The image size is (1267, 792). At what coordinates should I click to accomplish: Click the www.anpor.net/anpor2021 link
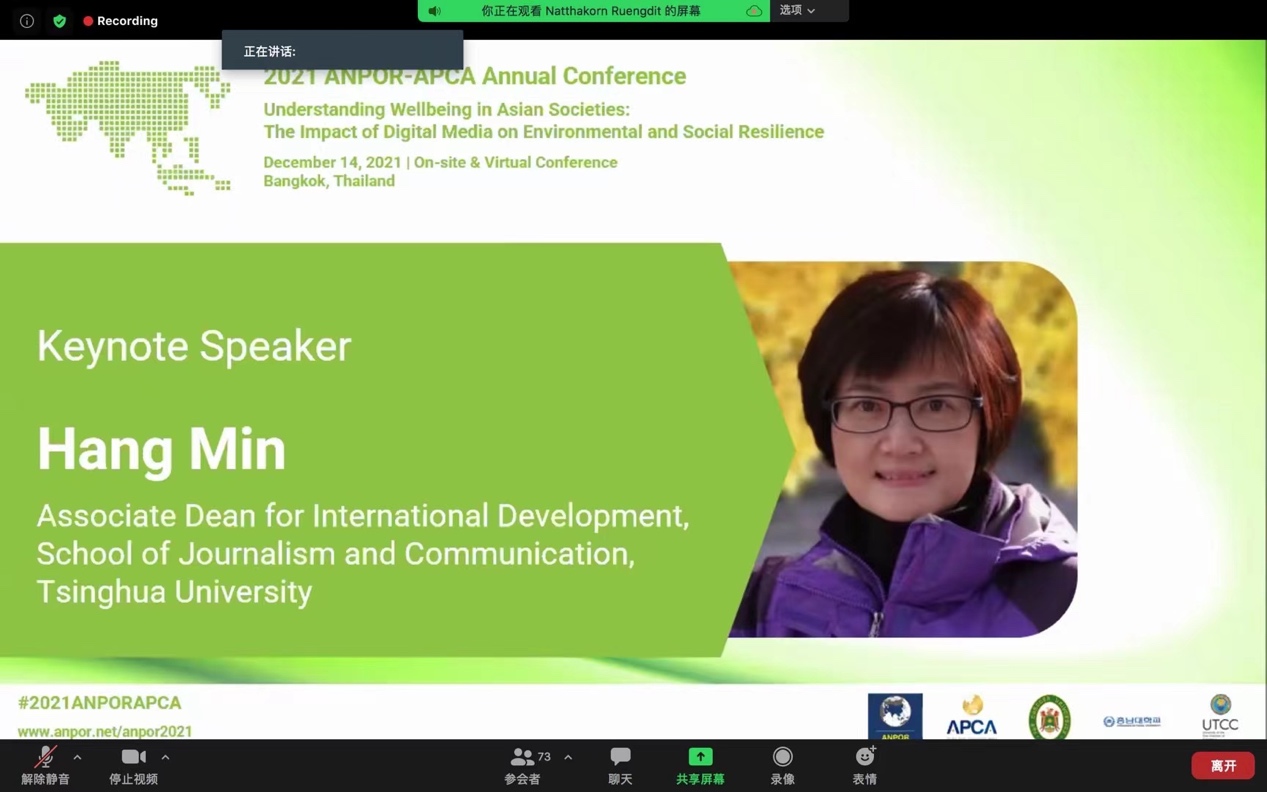[x=105, y=731]
